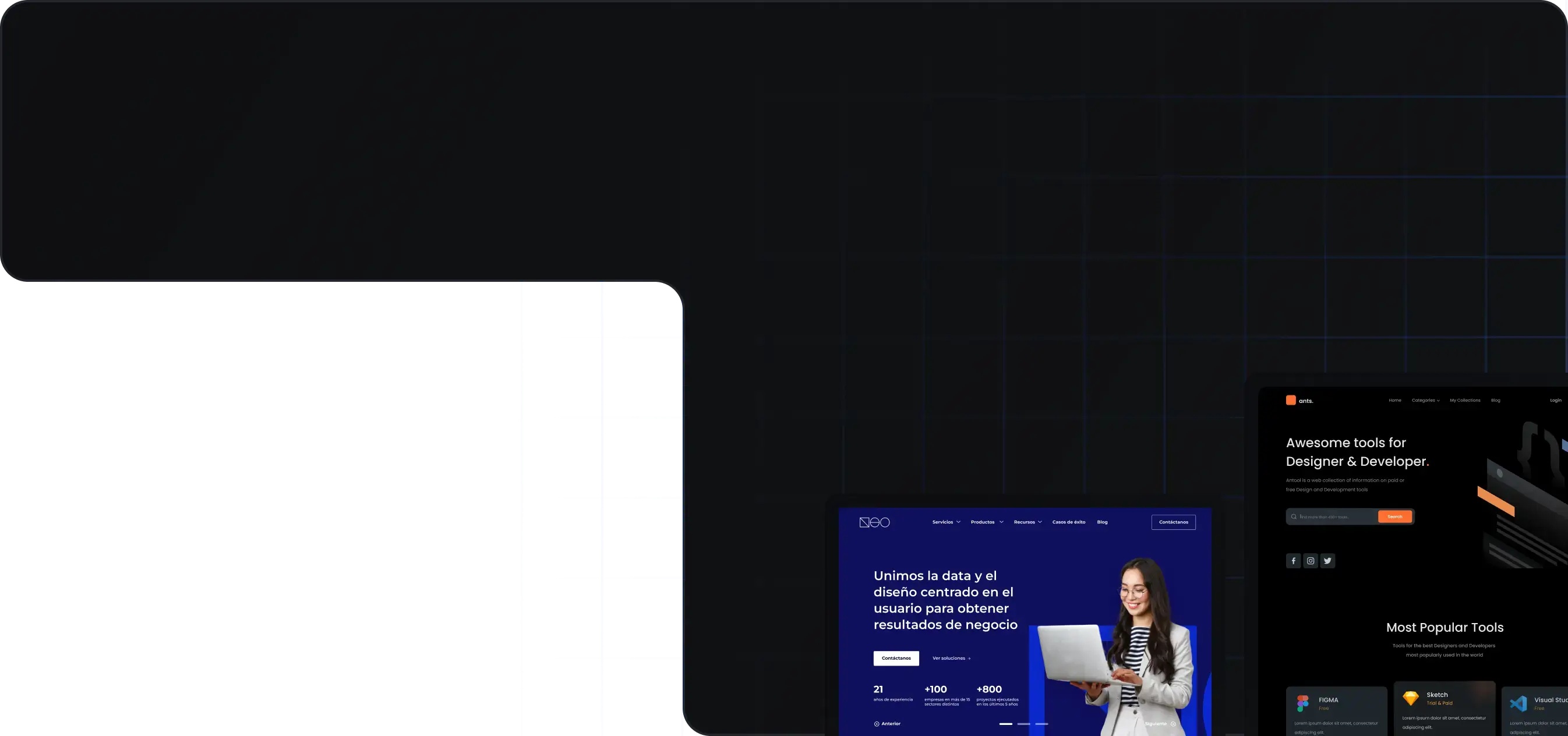Select the first carousel slide indicator
Screen dimensions: 1568x736
click(1005, 724)
